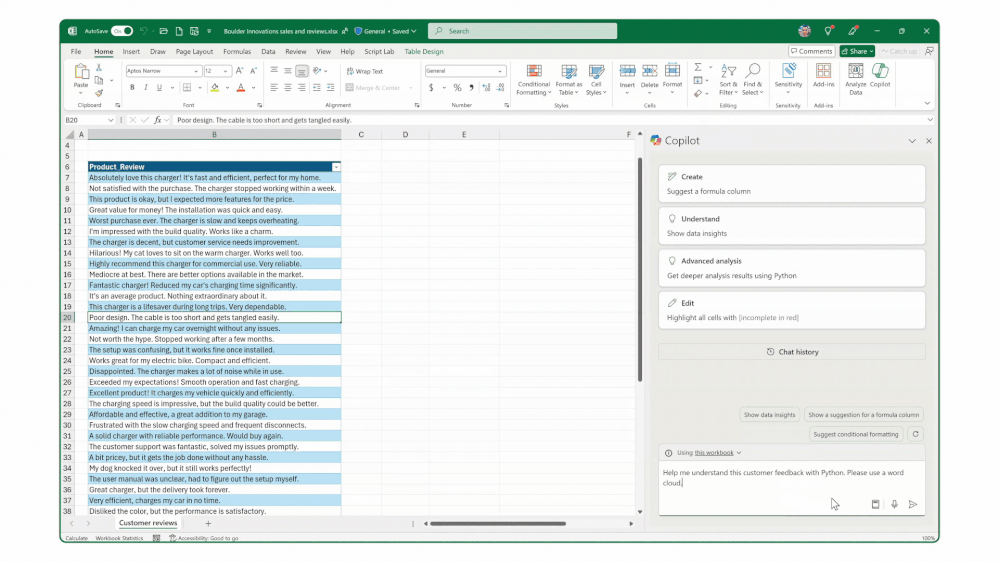Click the Chat history button

[x=791, y=352]
